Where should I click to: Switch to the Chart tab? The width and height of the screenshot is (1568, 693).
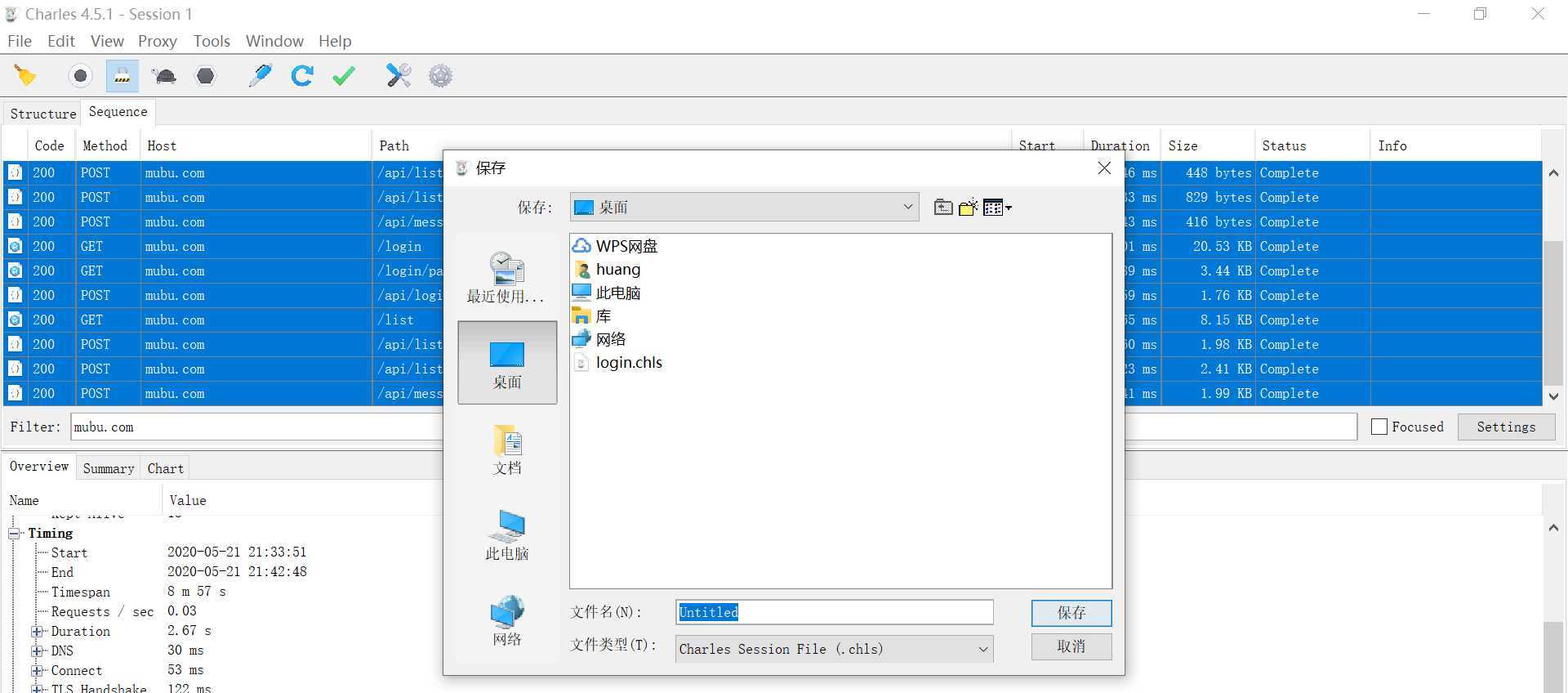[x=165, y=468]
